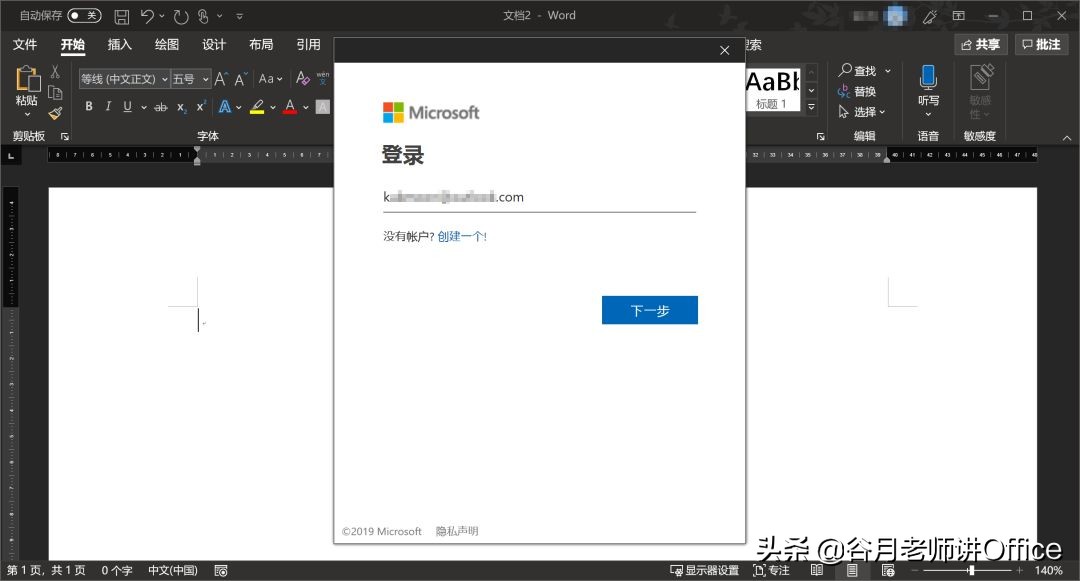The width and height of the screenshot is (1080, 581).
Task: Click the Undo arrow icon
Action: click(x=147, y=16)
